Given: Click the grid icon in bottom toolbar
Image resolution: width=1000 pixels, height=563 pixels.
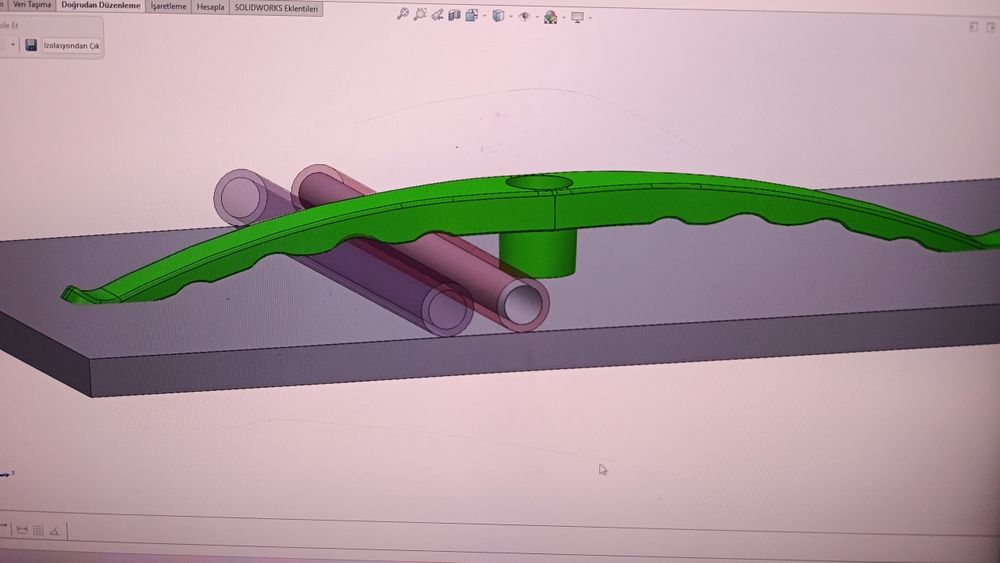Looking at the screenshot, I should tap(38, 530).
